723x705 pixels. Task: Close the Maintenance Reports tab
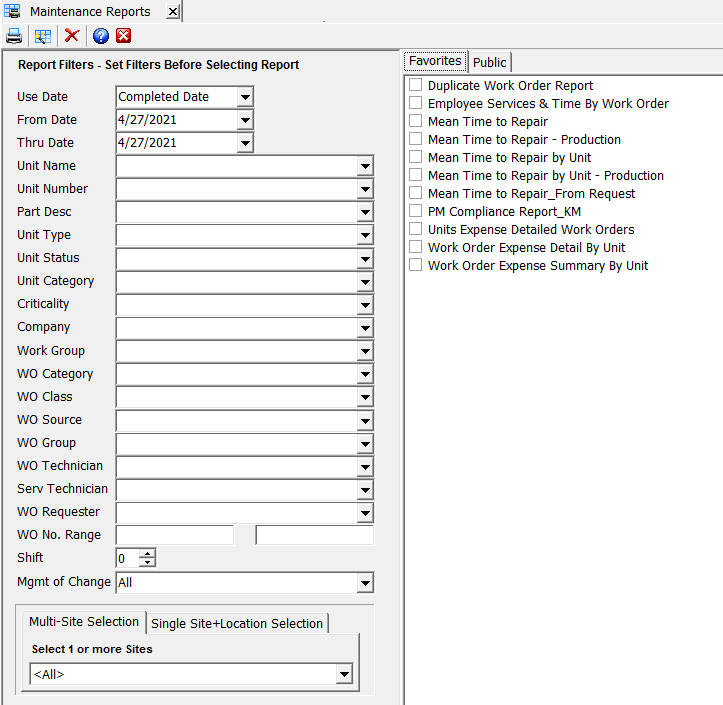coord(173,12)
